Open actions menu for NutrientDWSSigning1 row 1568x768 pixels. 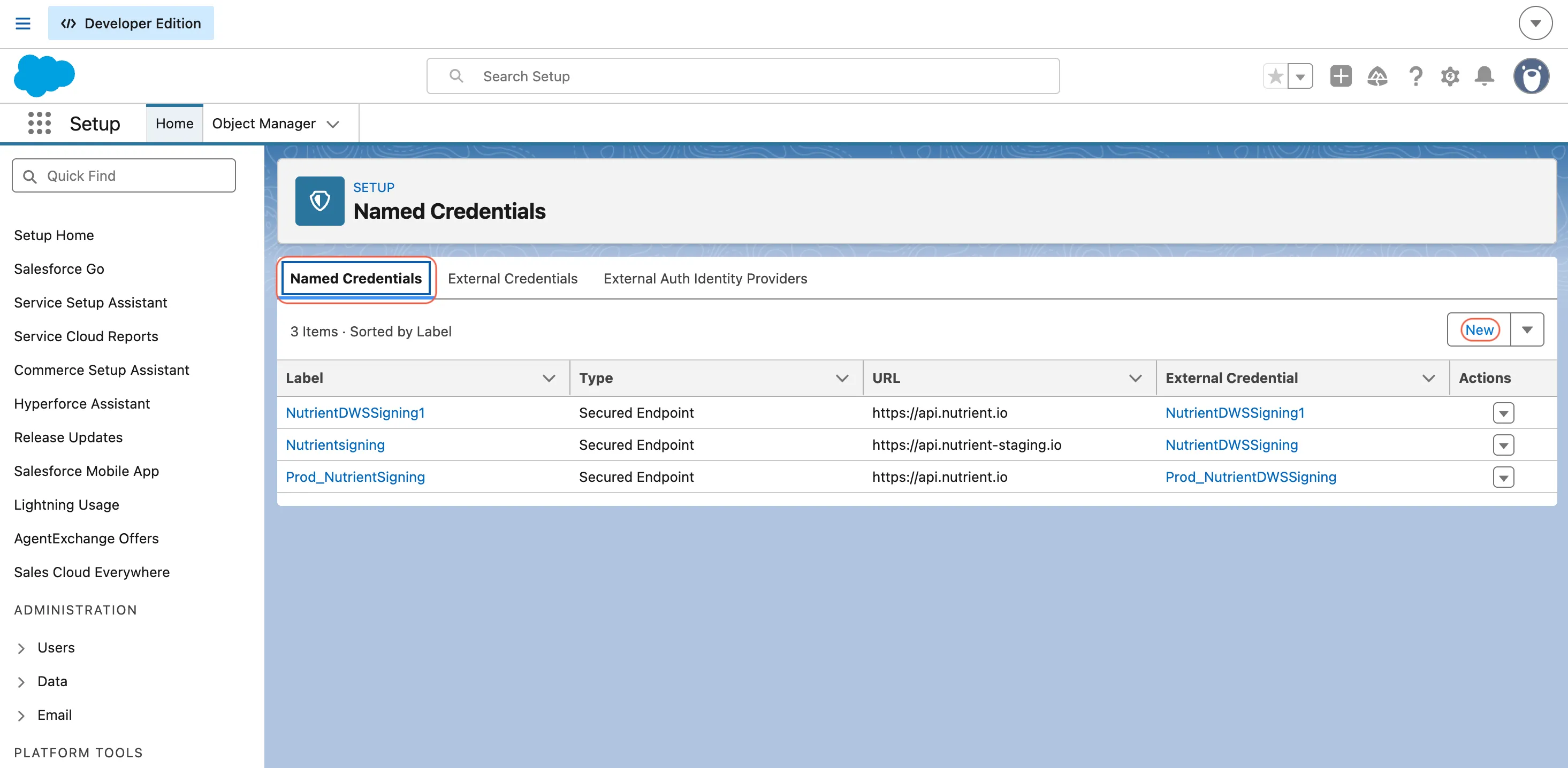pos(1503,413)
